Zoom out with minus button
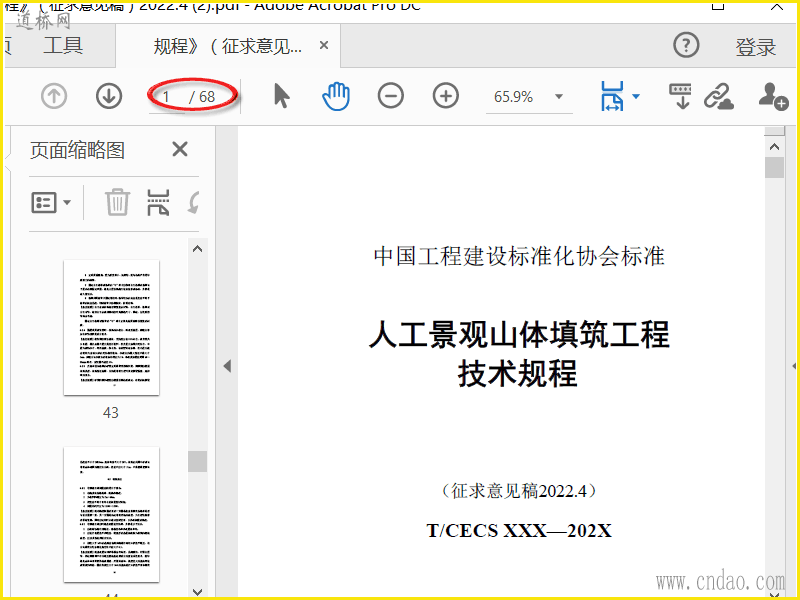This screenshot has width=800, height=600. click(391, 96)
